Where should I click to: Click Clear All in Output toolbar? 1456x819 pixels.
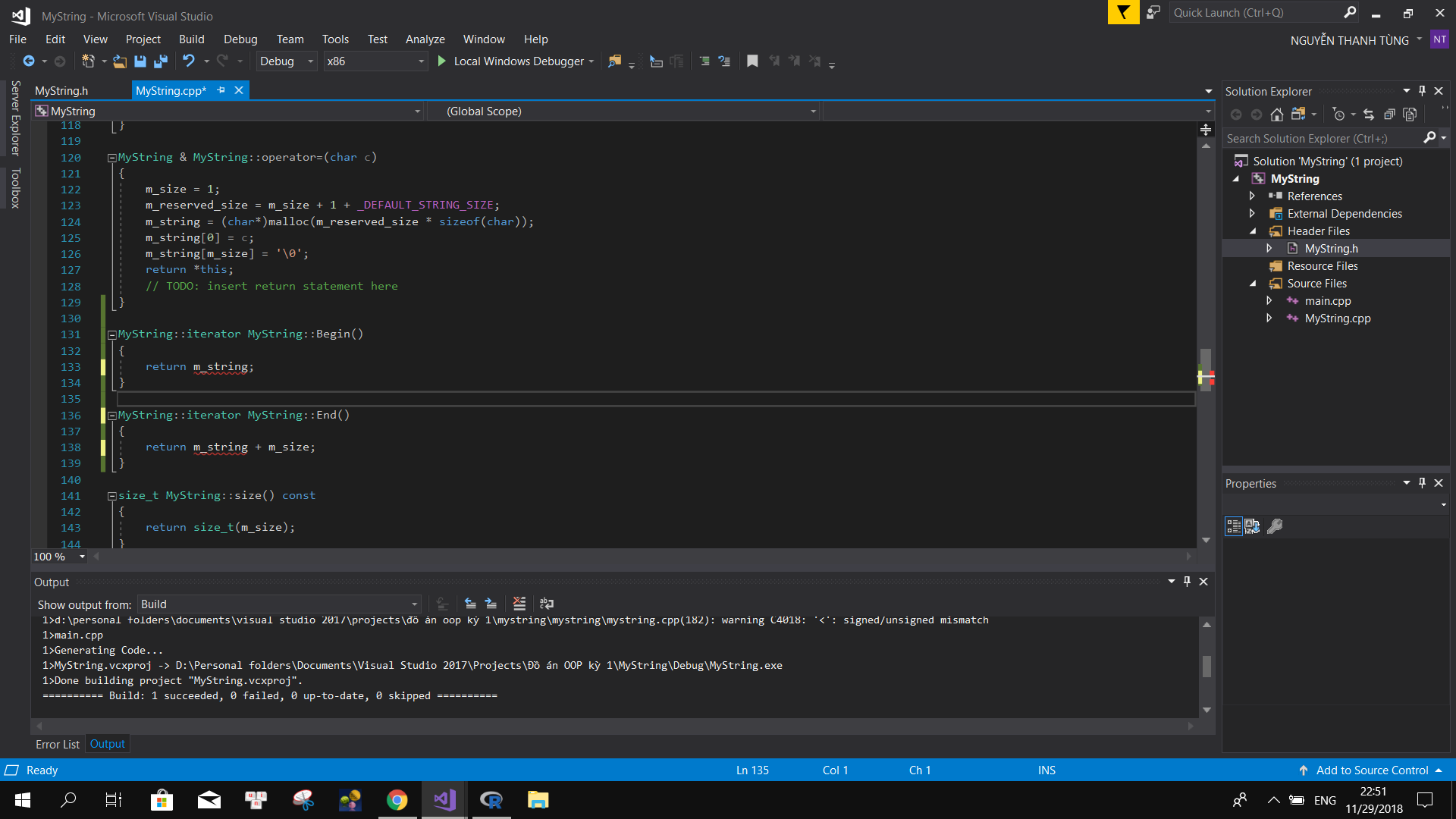(519, 604)
